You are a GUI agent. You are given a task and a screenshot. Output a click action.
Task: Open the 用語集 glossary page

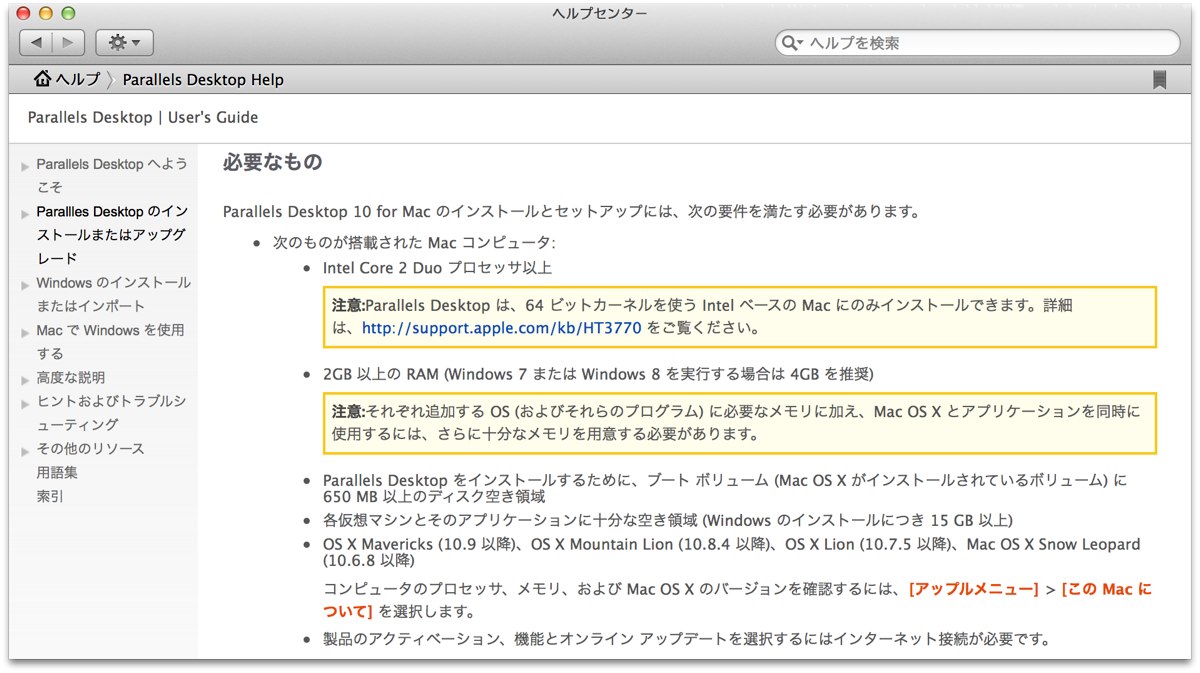point(57,473)
